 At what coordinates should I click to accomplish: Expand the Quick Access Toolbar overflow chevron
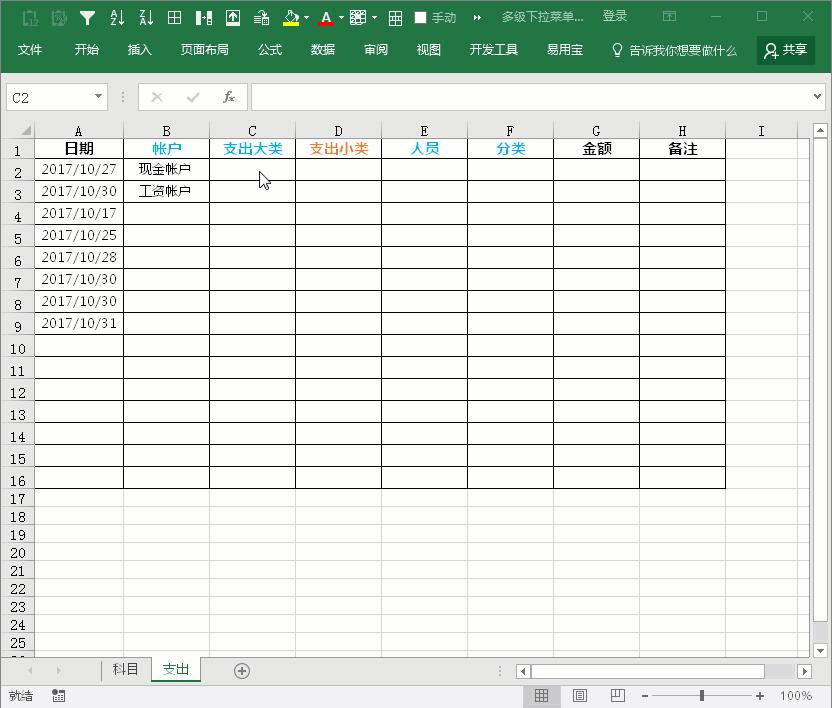pos(478,16)
